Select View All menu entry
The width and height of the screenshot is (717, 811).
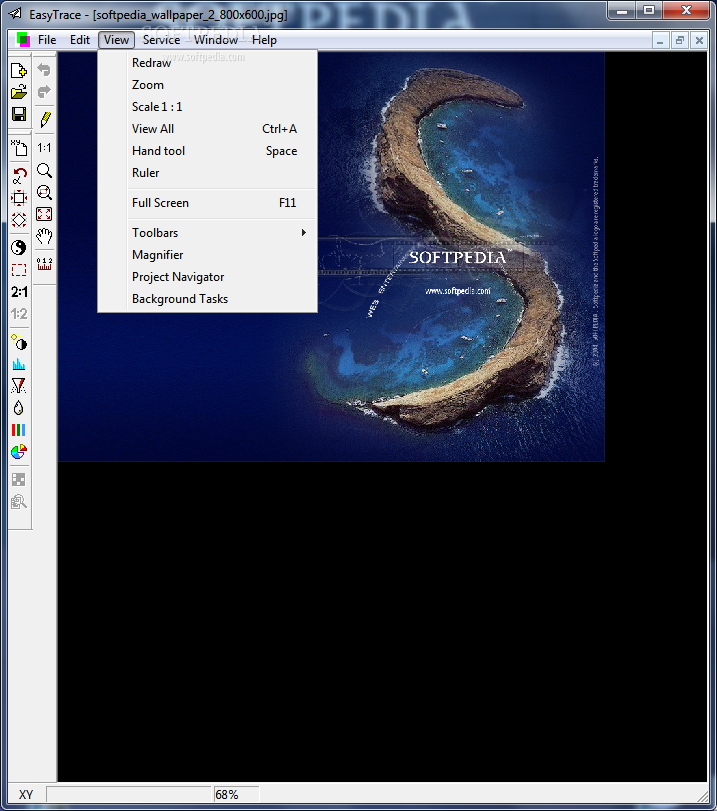coord(207,129)
